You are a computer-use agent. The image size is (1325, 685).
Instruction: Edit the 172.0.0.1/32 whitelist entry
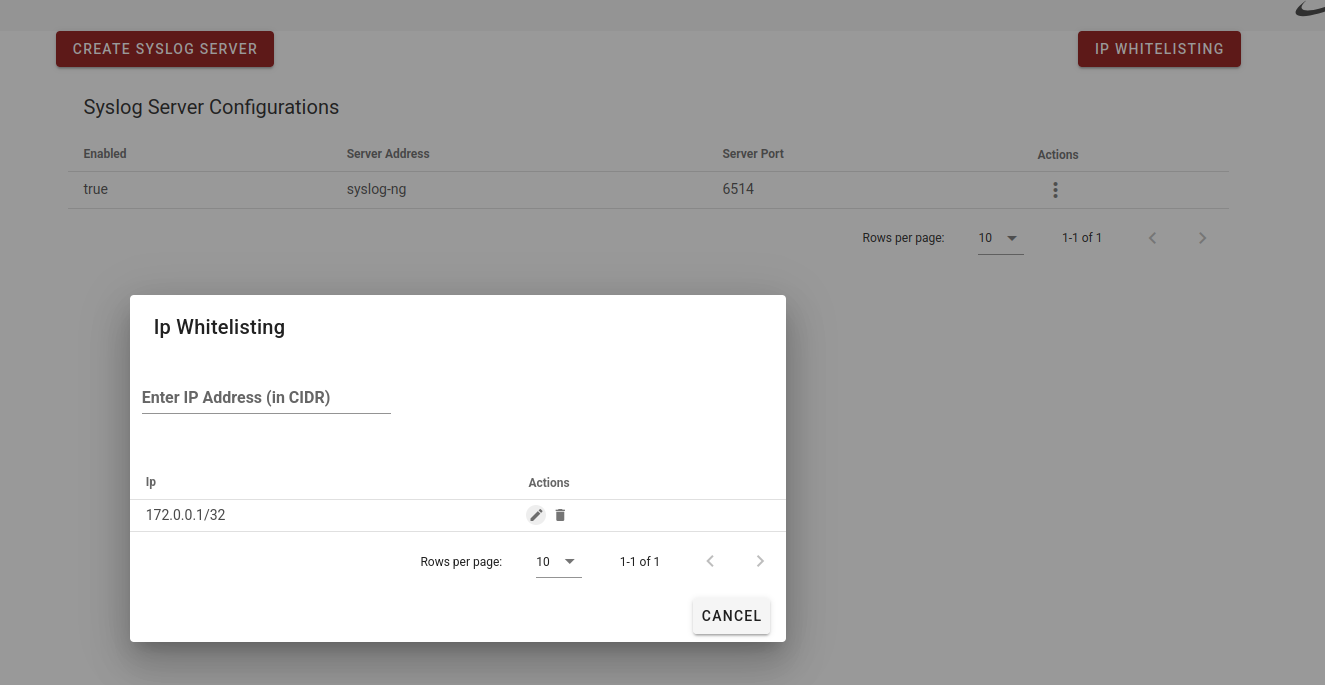(536, 515)
